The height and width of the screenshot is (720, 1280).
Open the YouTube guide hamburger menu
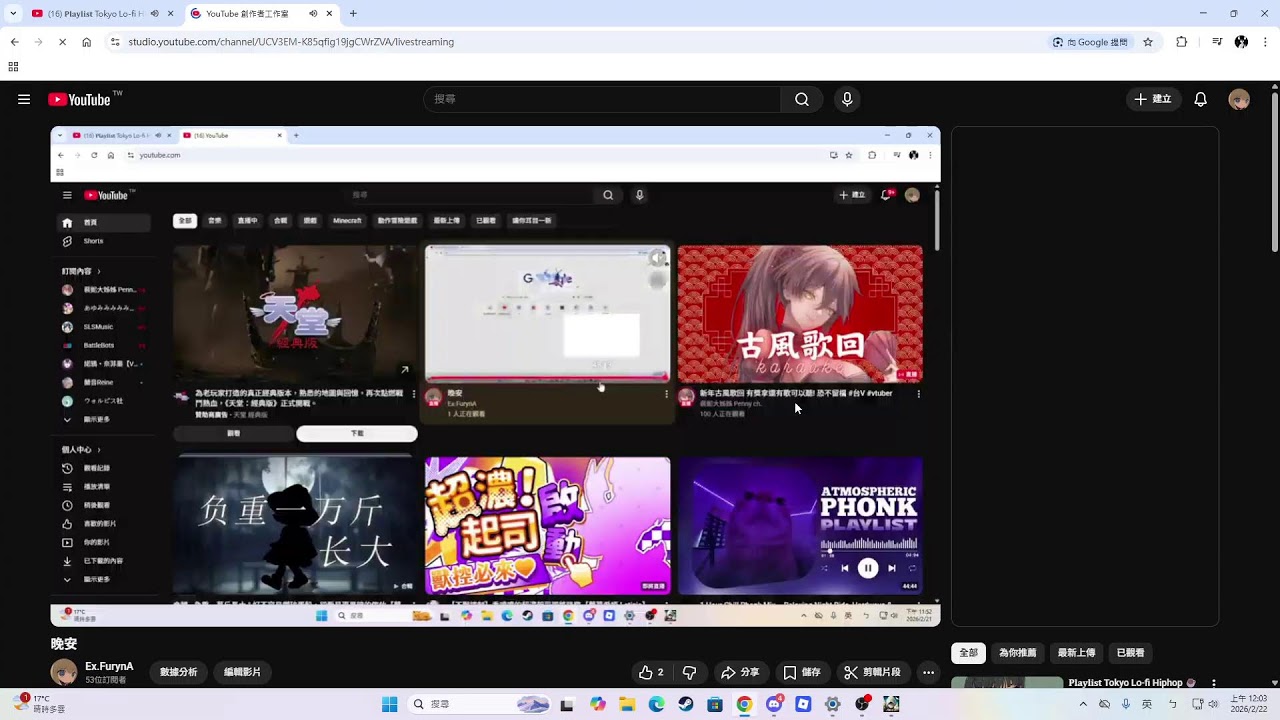(24, 99)
